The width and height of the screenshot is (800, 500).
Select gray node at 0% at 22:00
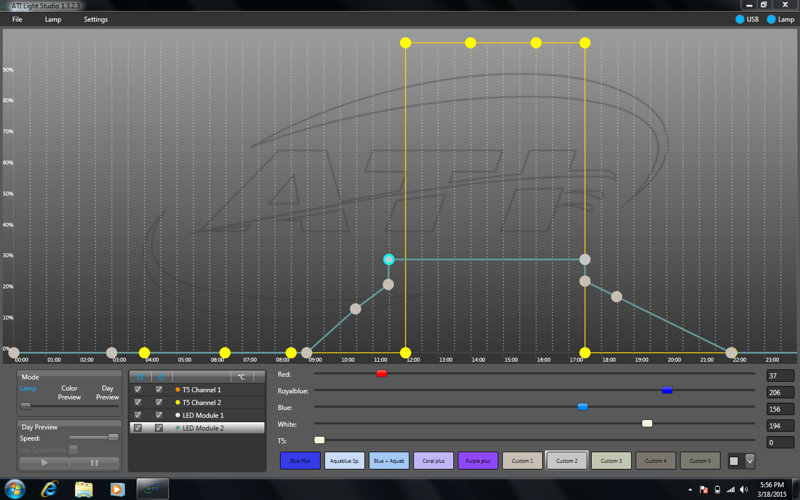pyautogui.click(x=731, y=353)
